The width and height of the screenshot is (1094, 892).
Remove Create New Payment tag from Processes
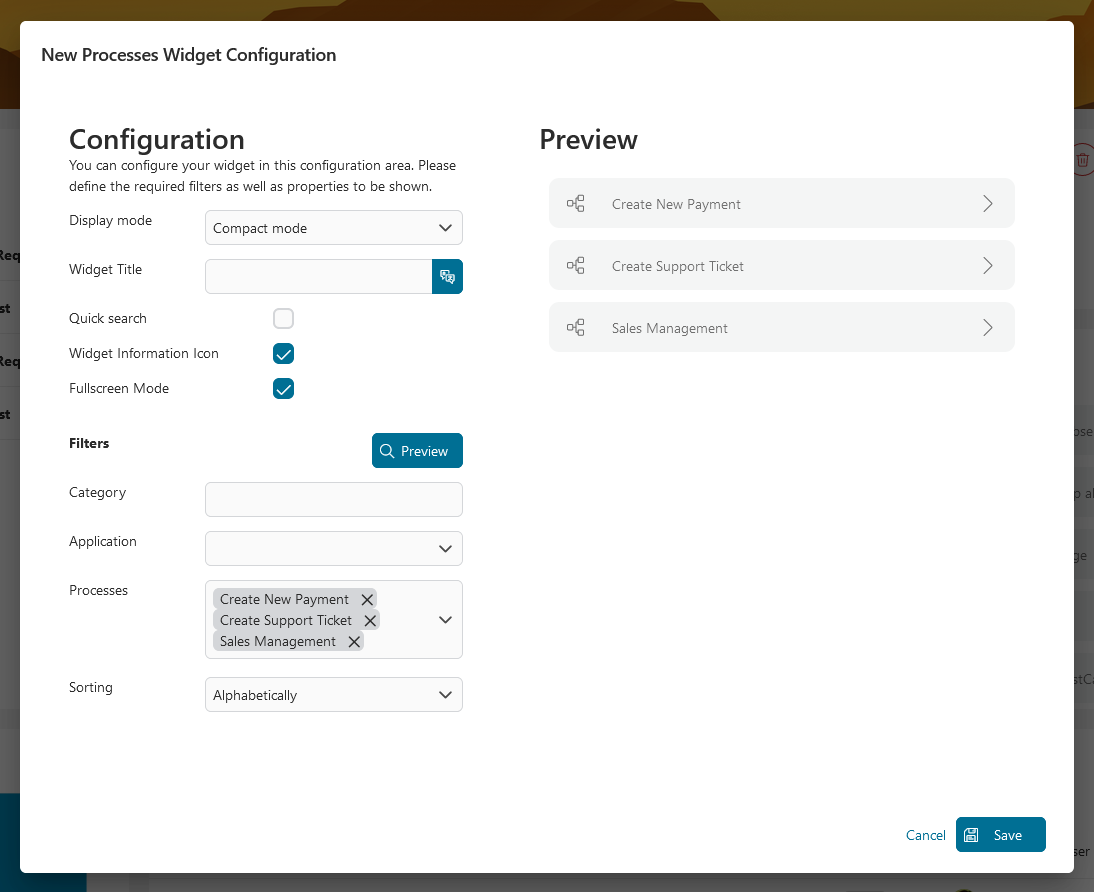(x=367, y=600)
